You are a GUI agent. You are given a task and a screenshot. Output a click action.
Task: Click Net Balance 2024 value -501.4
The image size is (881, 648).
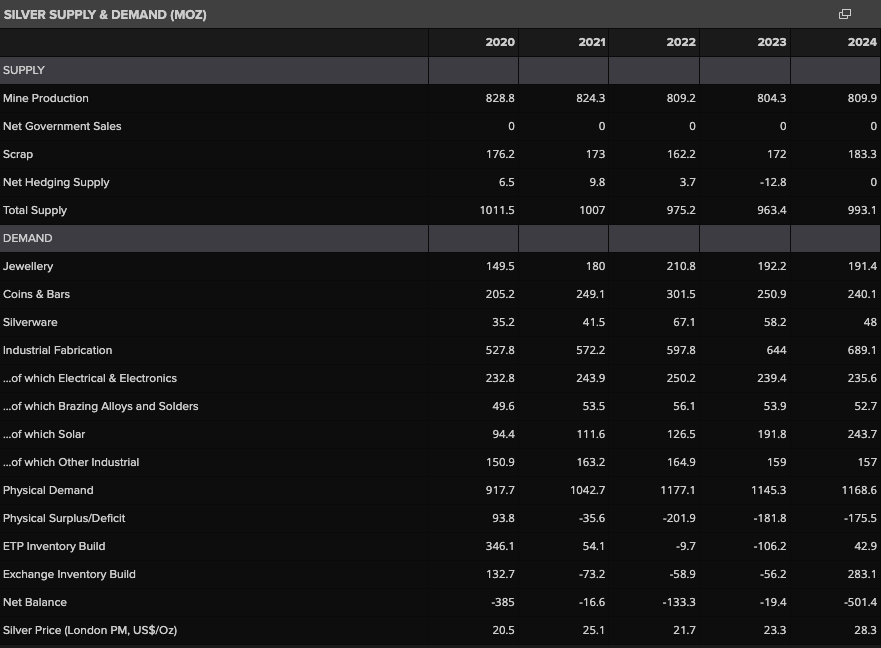pos(860,602)
